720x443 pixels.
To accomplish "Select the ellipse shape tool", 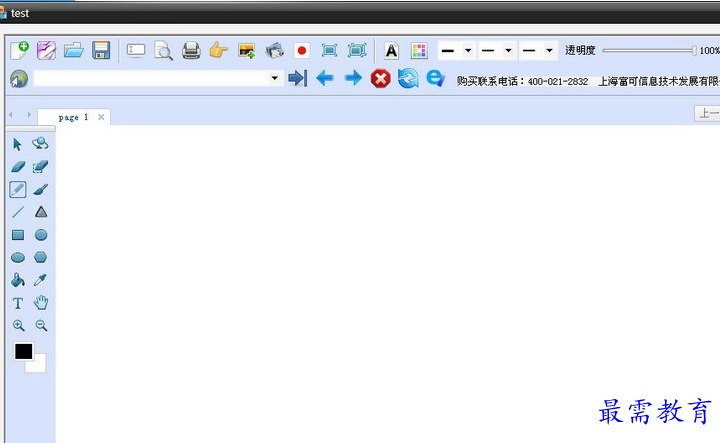I will click(x=18, y=258).
